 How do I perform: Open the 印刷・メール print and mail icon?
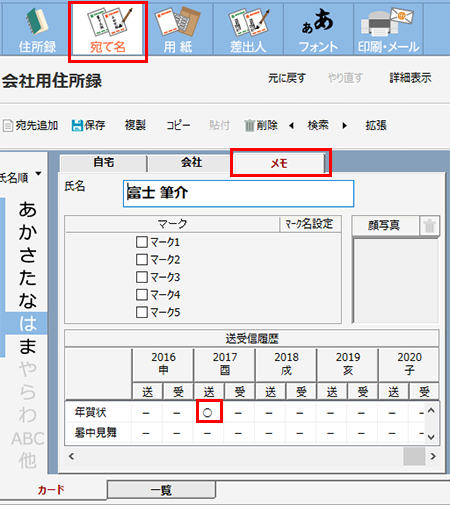coord(388,29)
